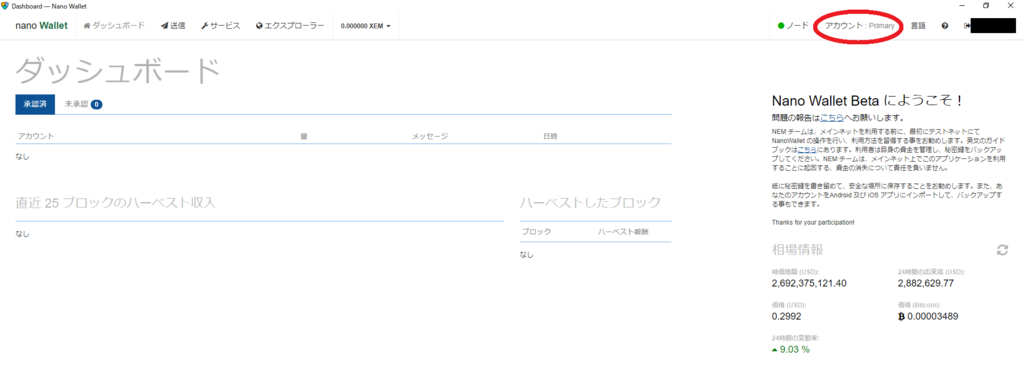This screenshot has height=366, width=1024.
Task: Click the ハーベストしたブロック heading
Action: (590, 203)
